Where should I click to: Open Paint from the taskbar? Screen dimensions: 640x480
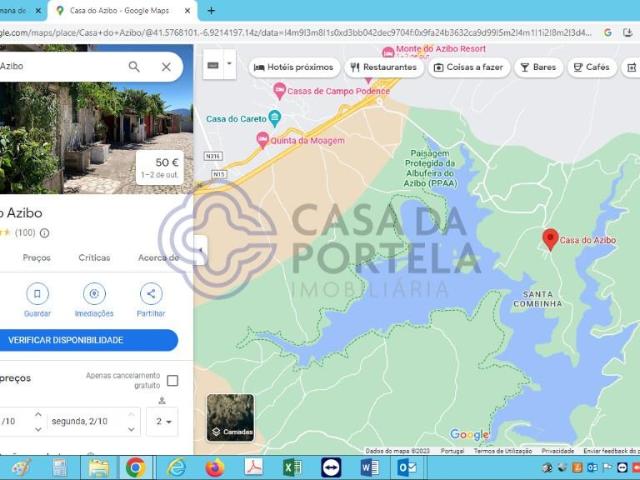coord(21,468)
